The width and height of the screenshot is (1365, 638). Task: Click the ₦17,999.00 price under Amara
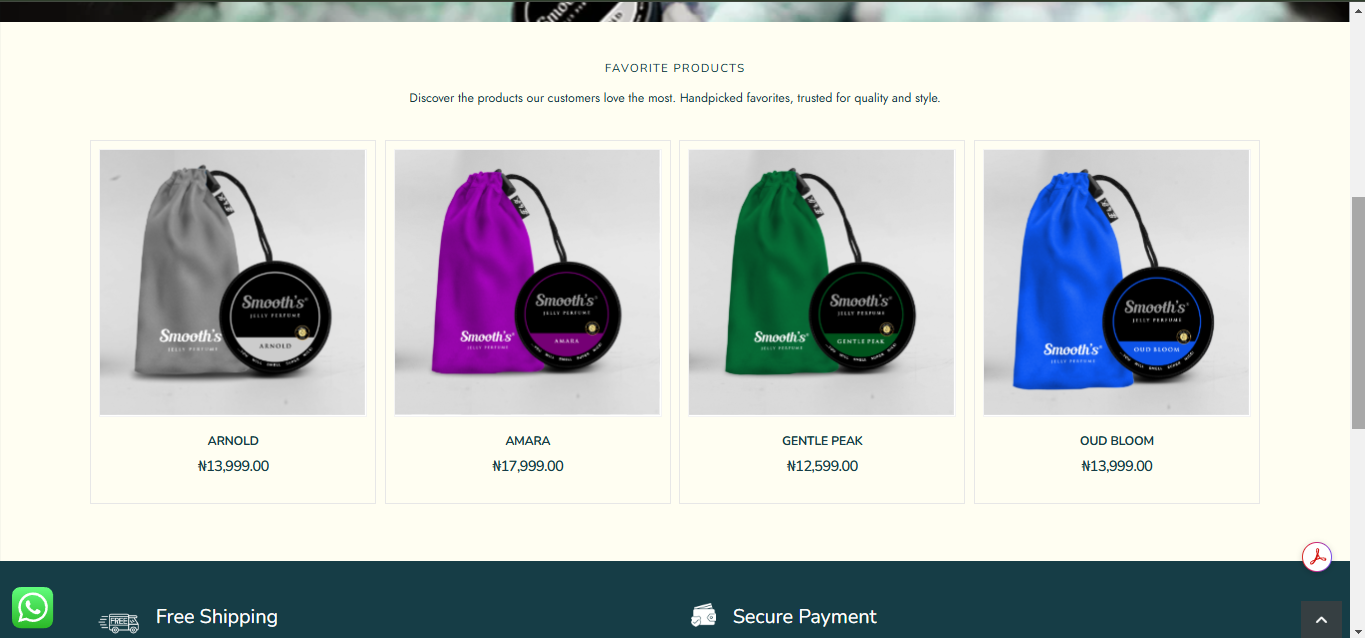[528, 466]
